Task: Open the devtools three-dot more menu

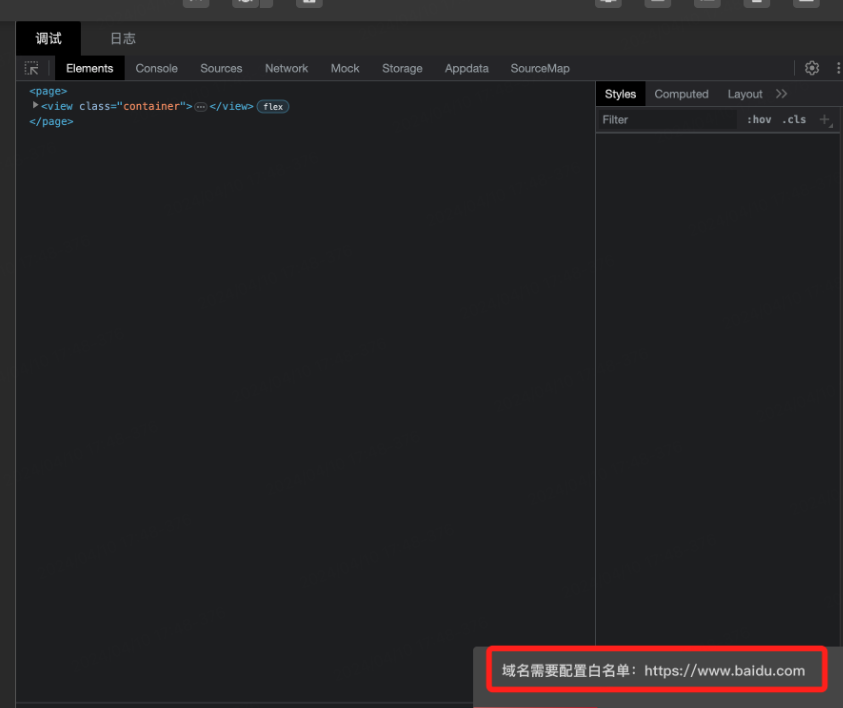Action: 838,68
